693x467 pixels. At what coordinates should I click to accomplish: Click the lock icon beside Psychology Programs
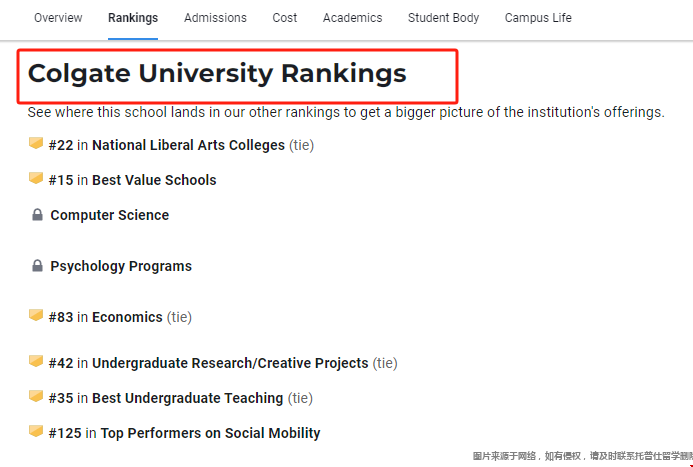click(38, 266)
